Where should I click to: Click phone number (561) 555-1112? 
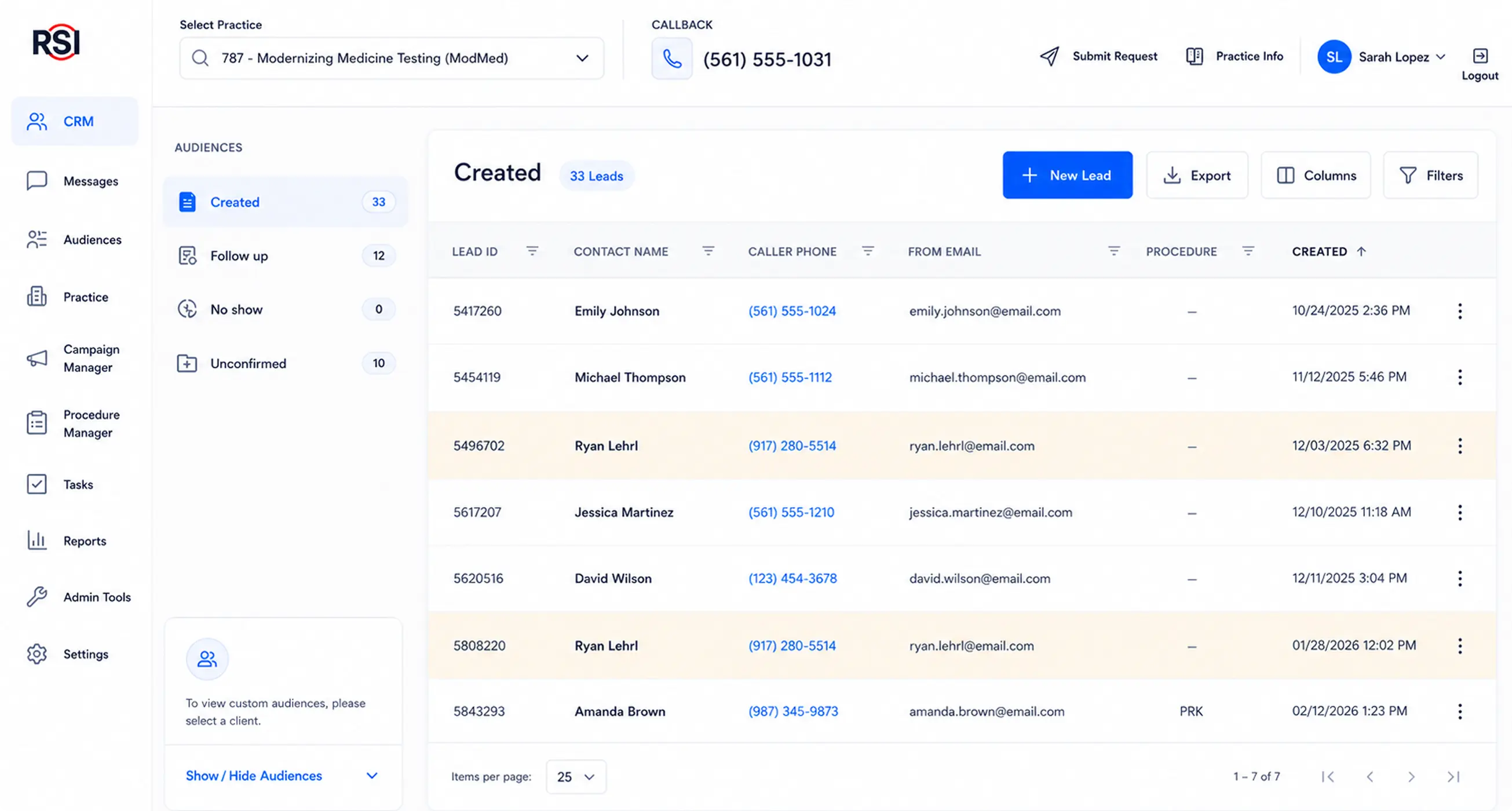(x=790, y=377)
